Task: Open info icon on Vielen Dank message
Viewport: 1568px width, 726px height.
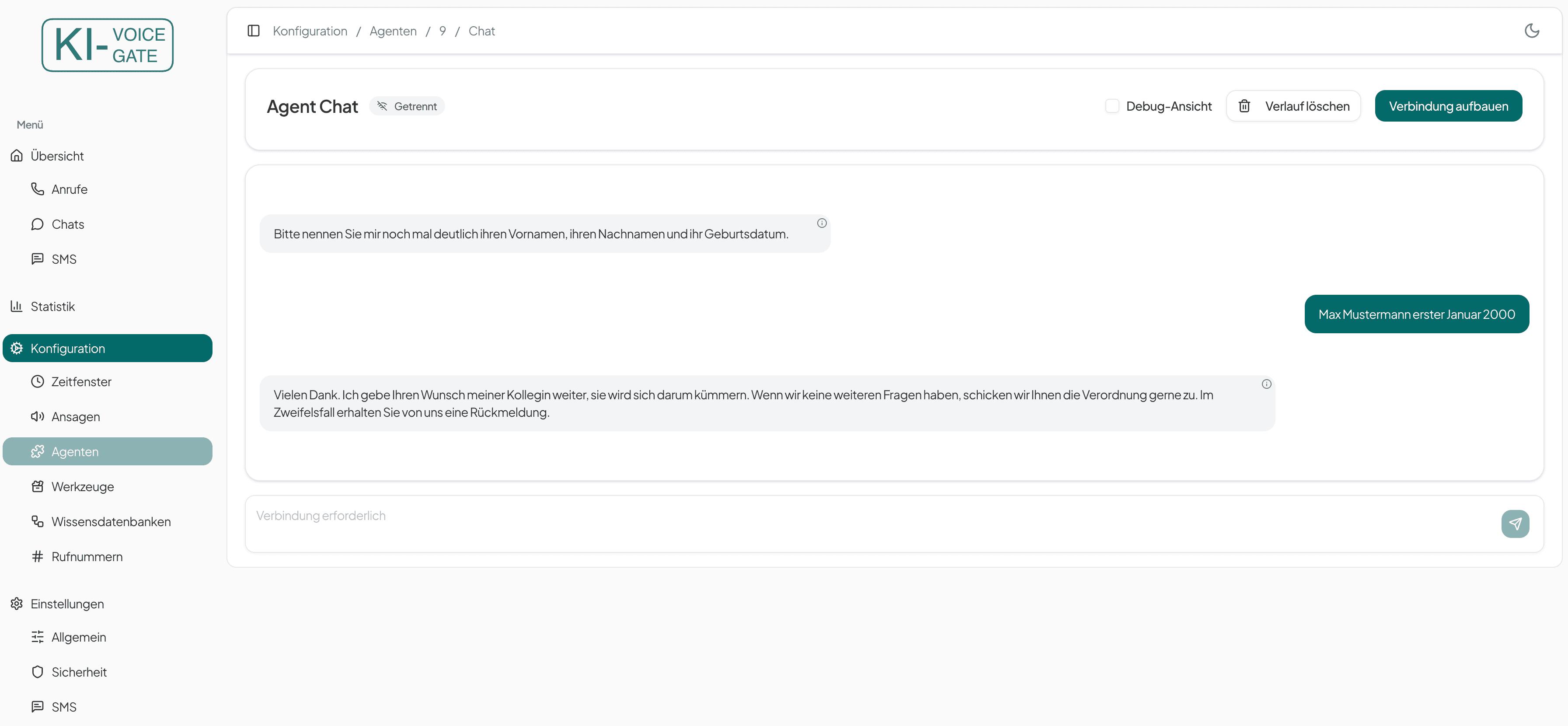Action: [1266, 384]
